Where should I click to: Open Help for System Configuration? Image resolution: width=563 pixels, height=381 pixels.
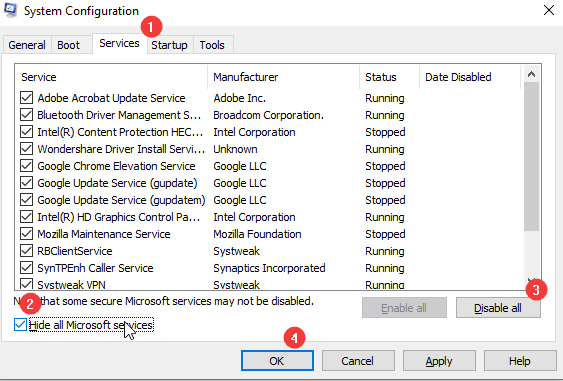click(x=520, y=361)
